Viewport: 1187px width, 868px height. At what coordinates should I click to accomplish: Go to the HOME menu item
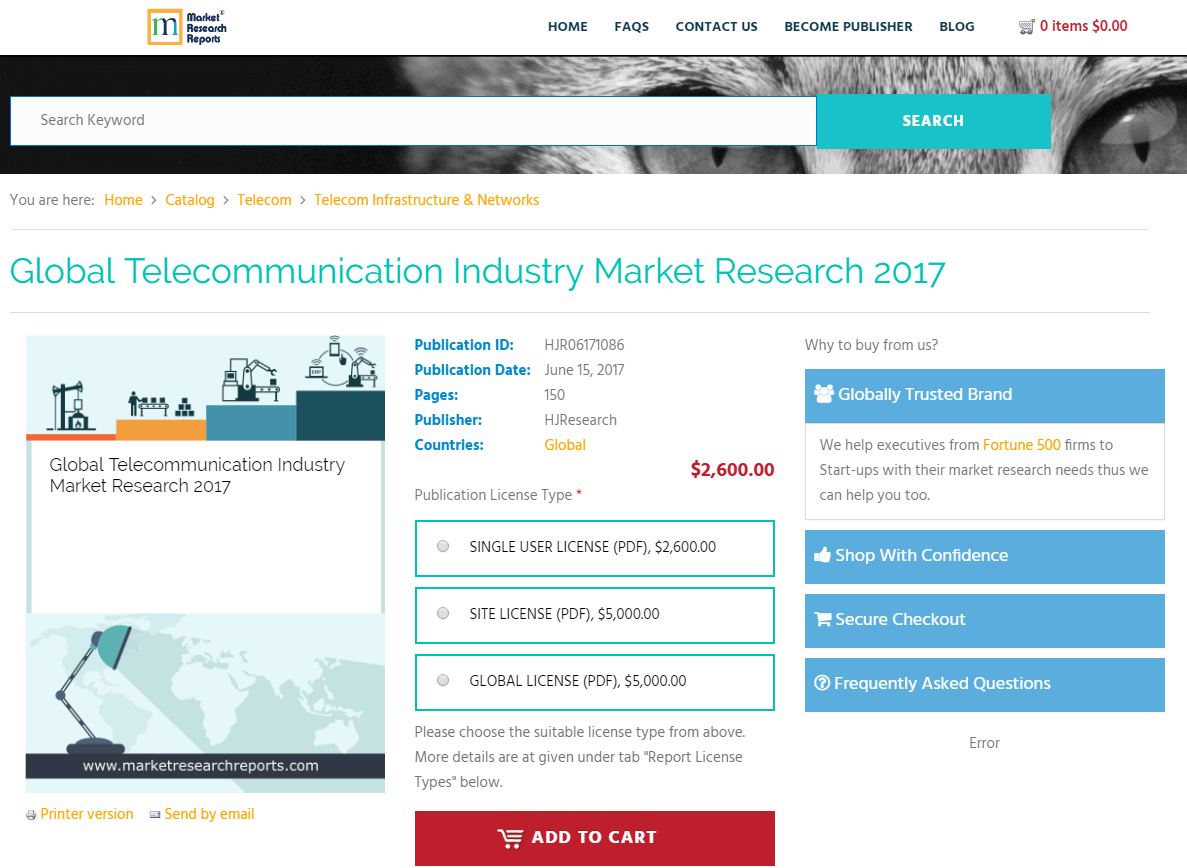pos(568,26)
